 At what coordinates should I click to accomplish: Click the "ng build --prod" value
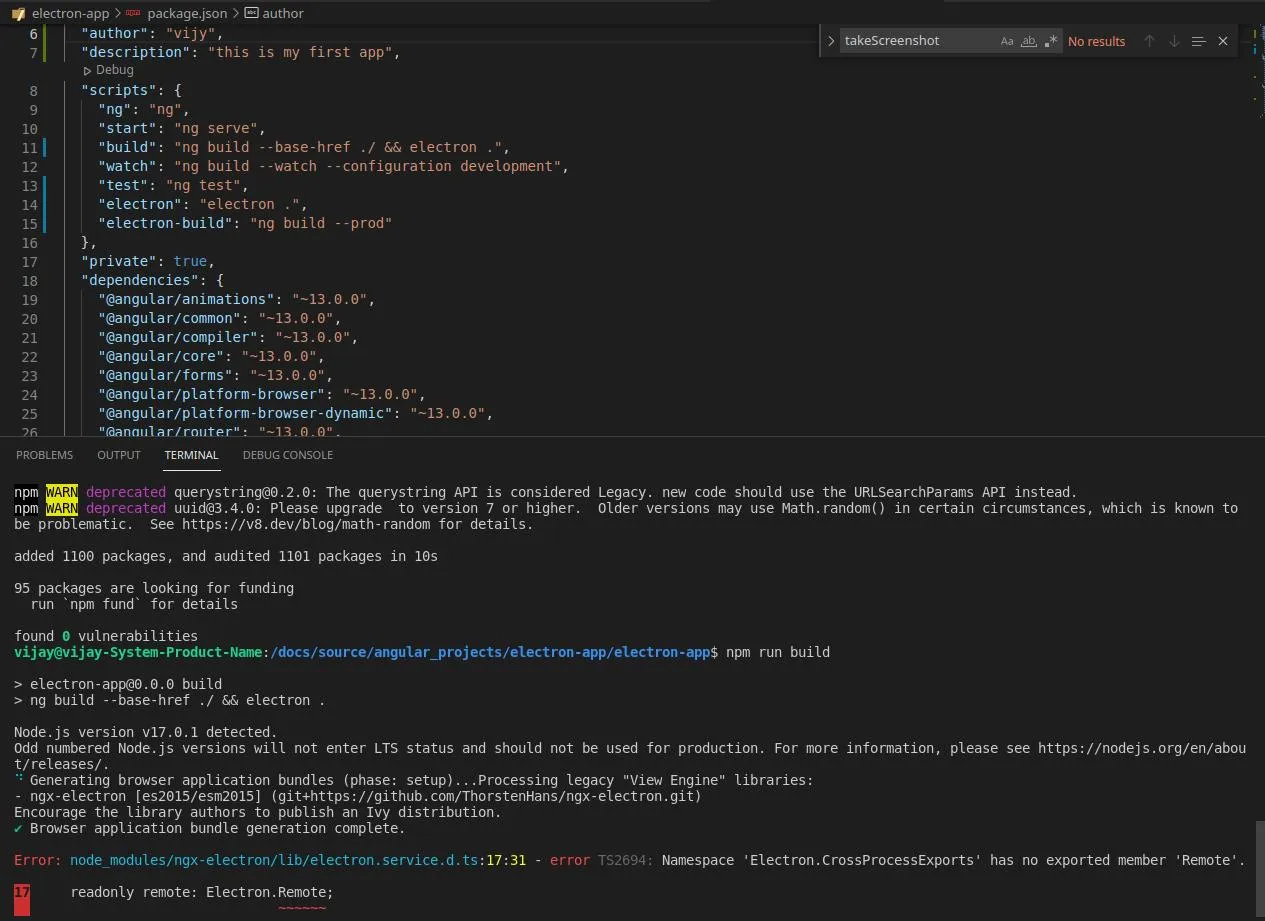(320, 223)
